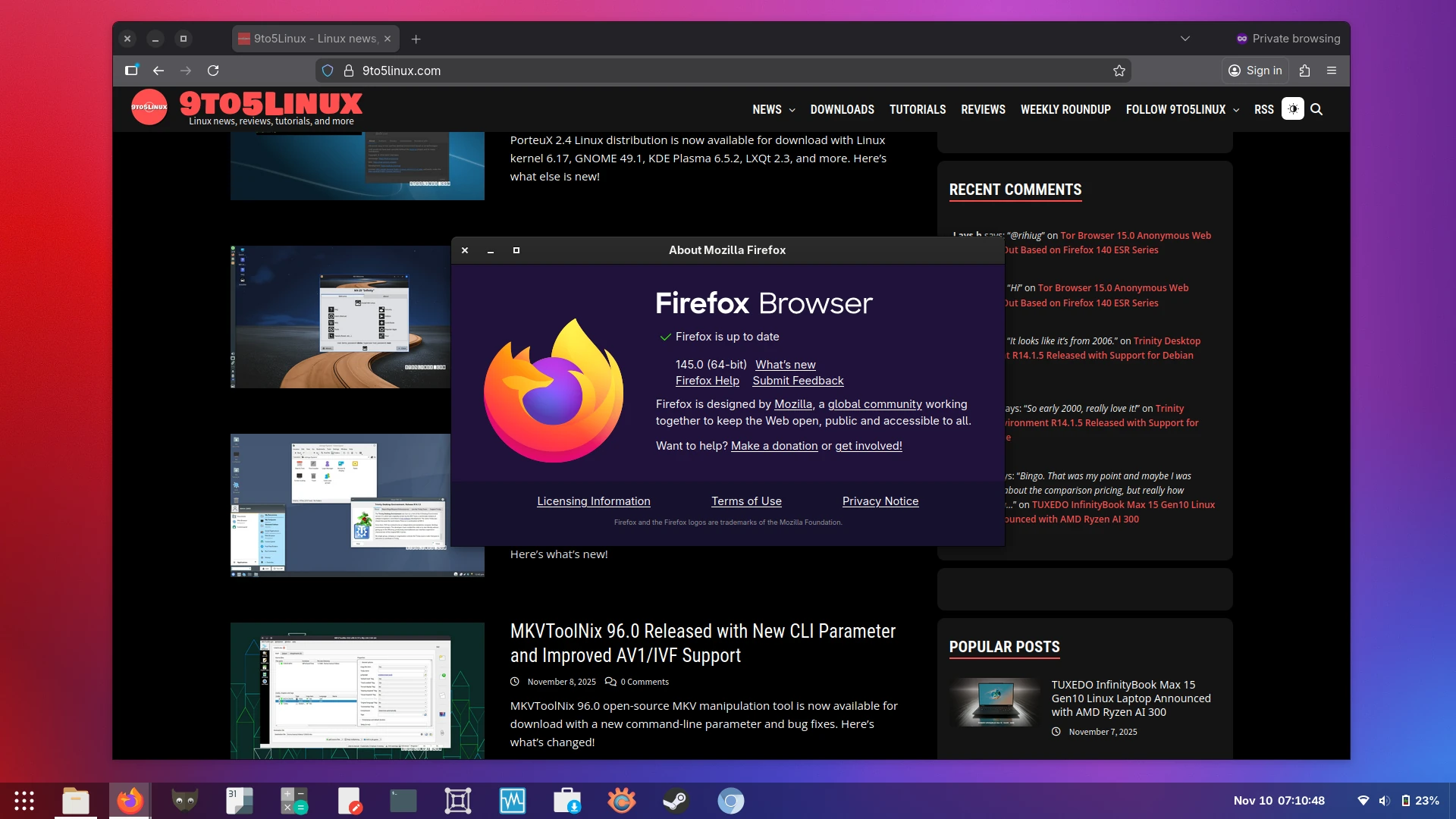The width and height of the screenshot is (1456, 819).
Task: Toggle bookmarking with the star icon
Action: point(1119,71)
